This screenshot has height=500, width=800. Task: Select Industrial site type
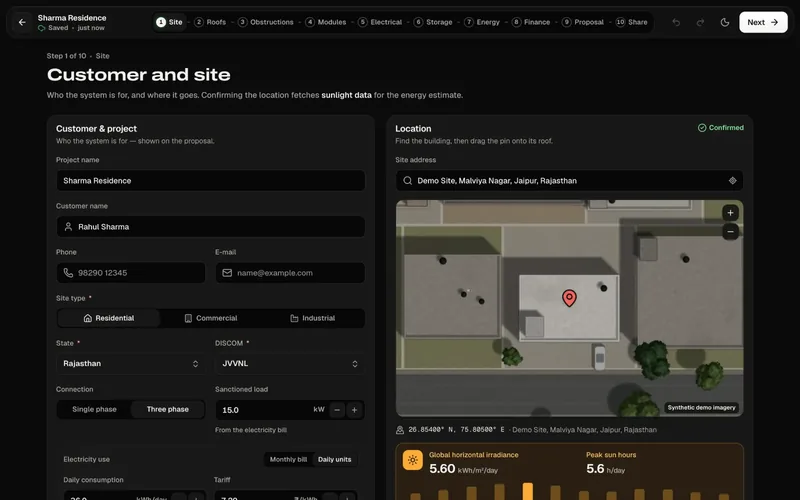pos(313,318)
